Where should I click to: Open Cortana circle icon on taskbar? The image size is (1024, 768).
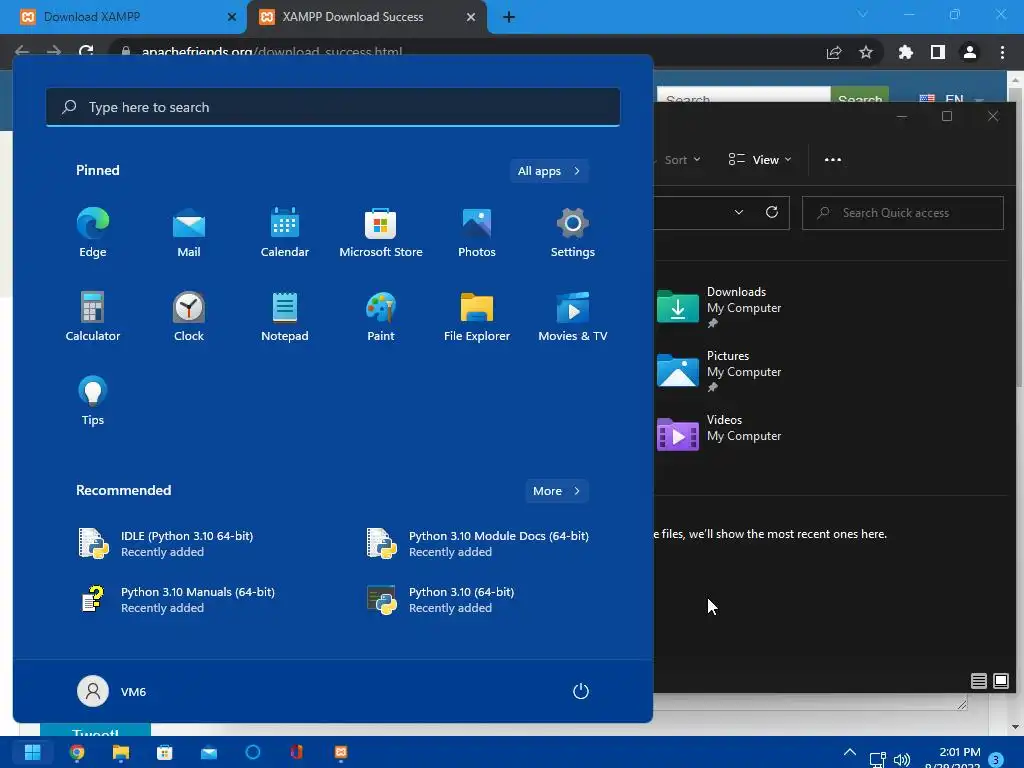(253, 752)
